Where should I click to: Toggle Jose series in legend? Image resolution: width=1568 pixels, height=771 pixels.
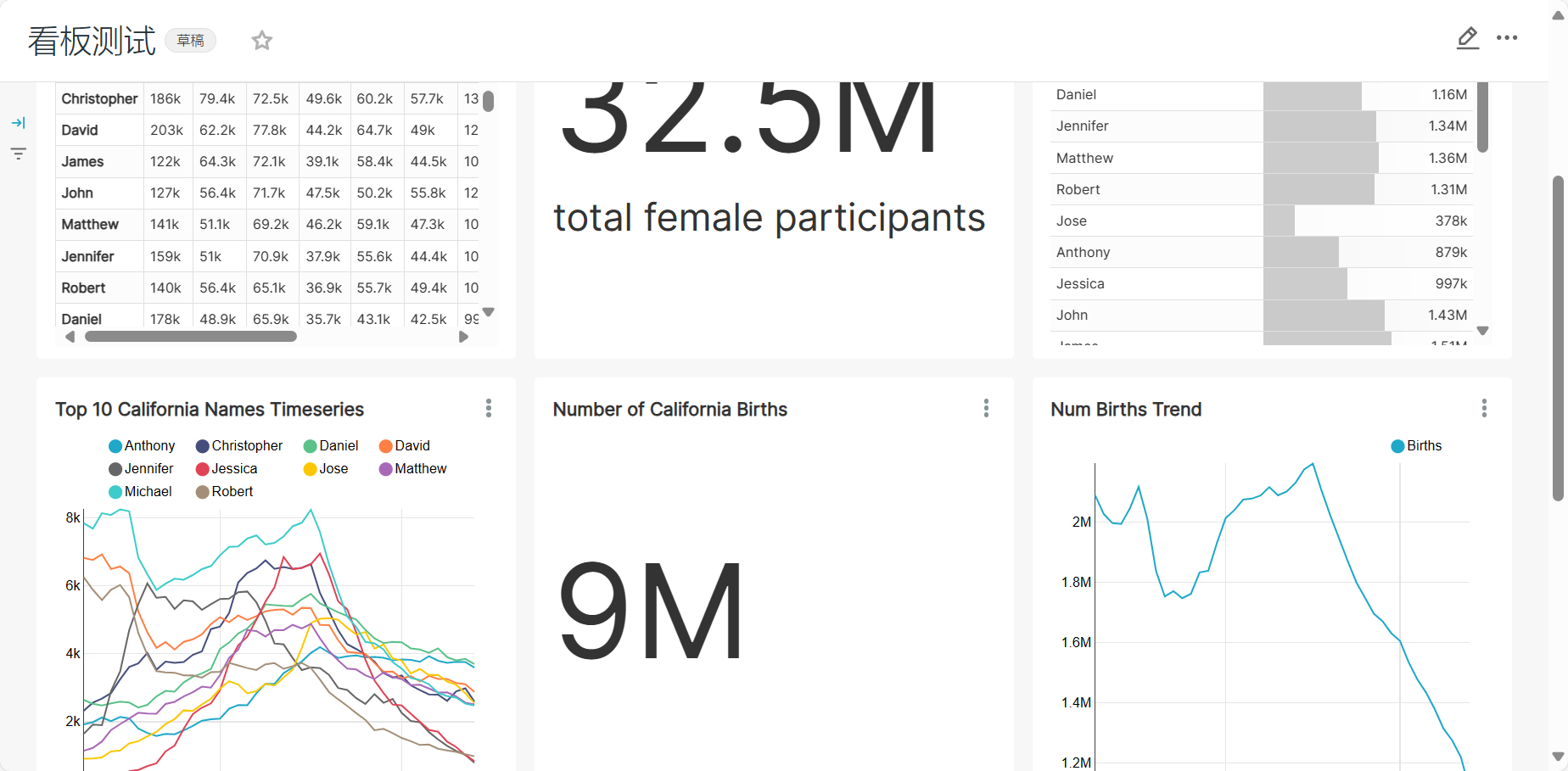(x=326, y=468)
